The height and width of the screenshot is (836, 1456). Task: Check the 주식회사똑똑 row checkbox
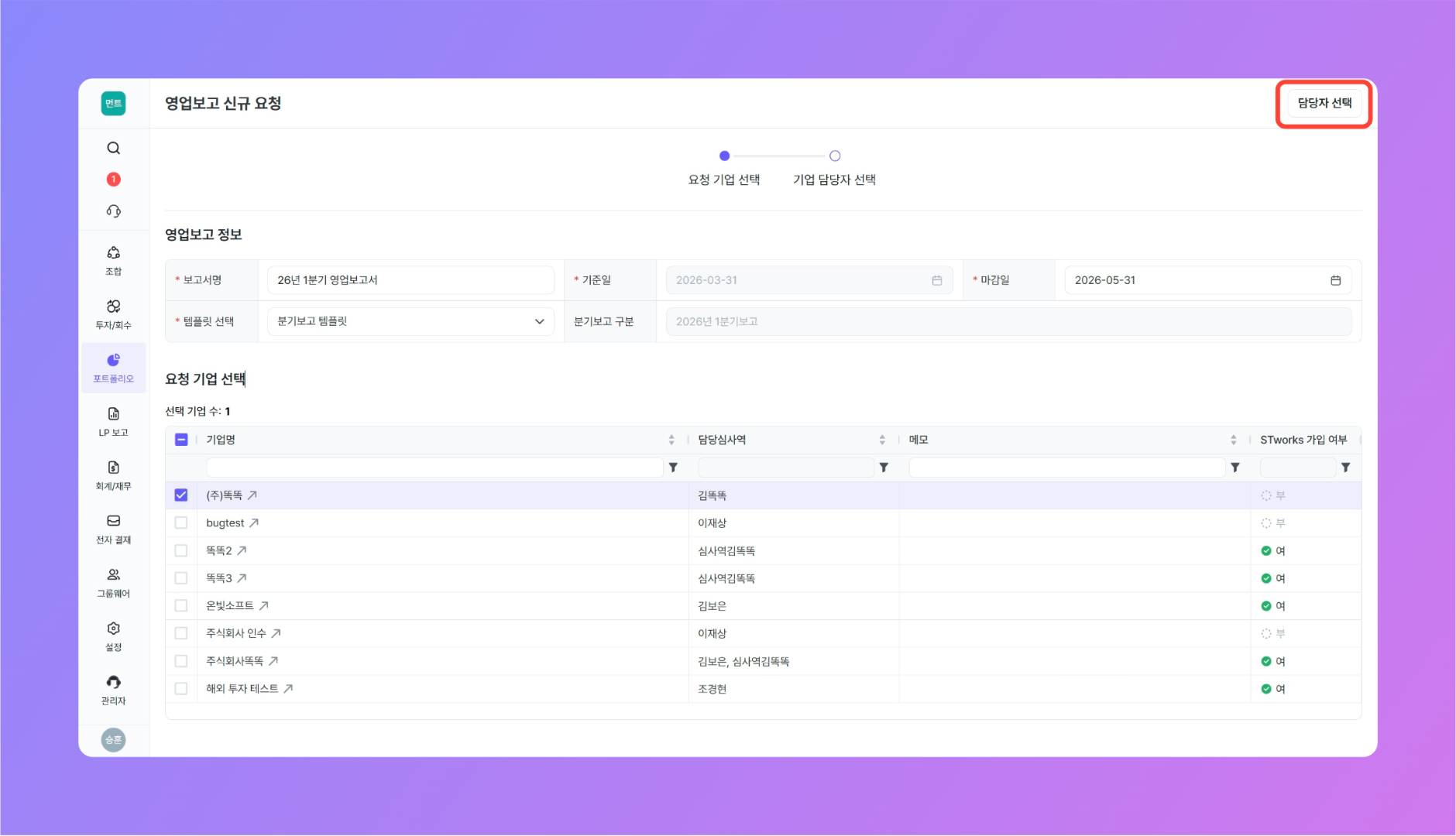181,661
